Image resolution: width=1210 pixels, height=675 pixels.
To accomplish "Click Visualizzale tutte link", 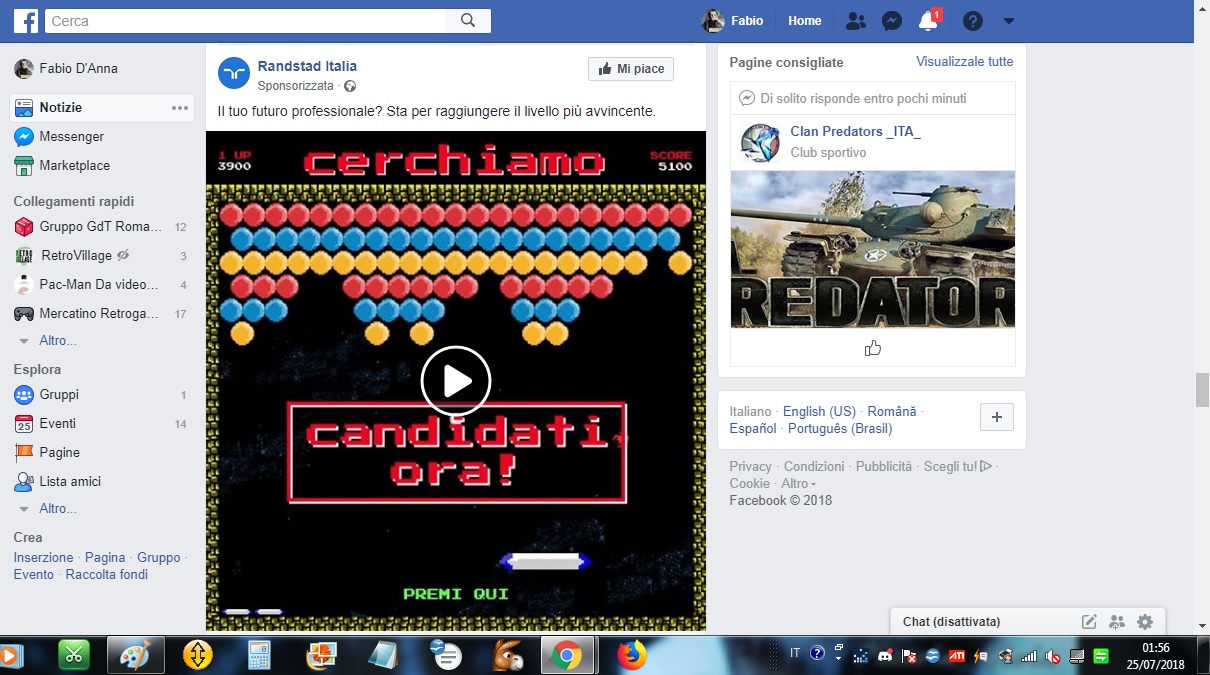I will click(x=964, y=62).
